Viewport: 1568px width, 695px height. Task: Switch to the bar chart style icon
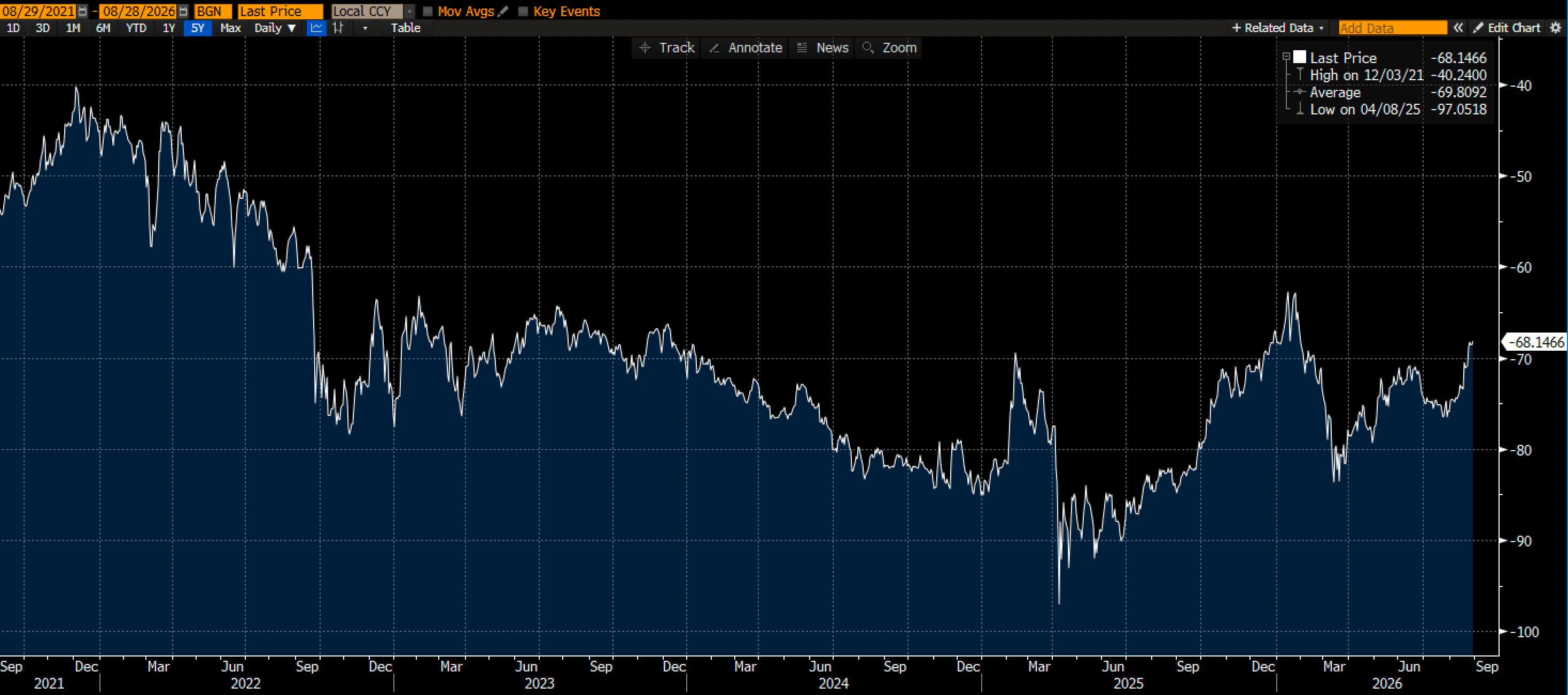(338, 28)
